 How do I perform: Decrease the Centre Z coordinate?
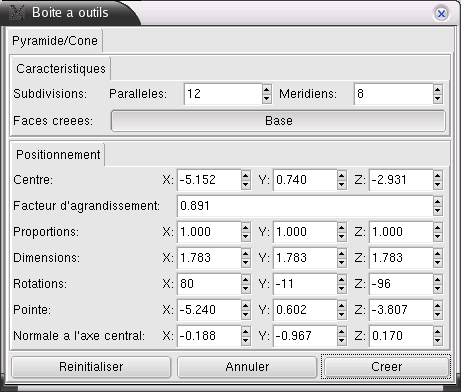coord(438,185)
